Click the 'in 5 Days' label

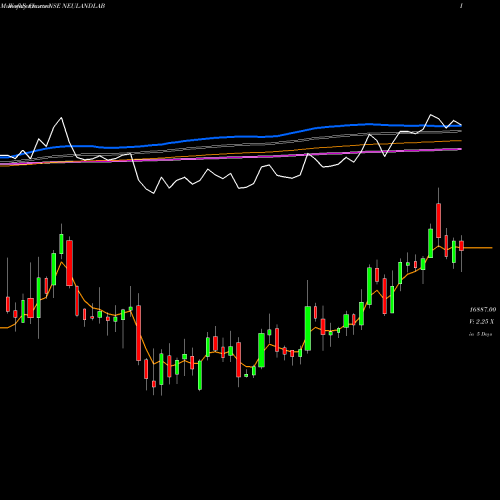(480, 334)
